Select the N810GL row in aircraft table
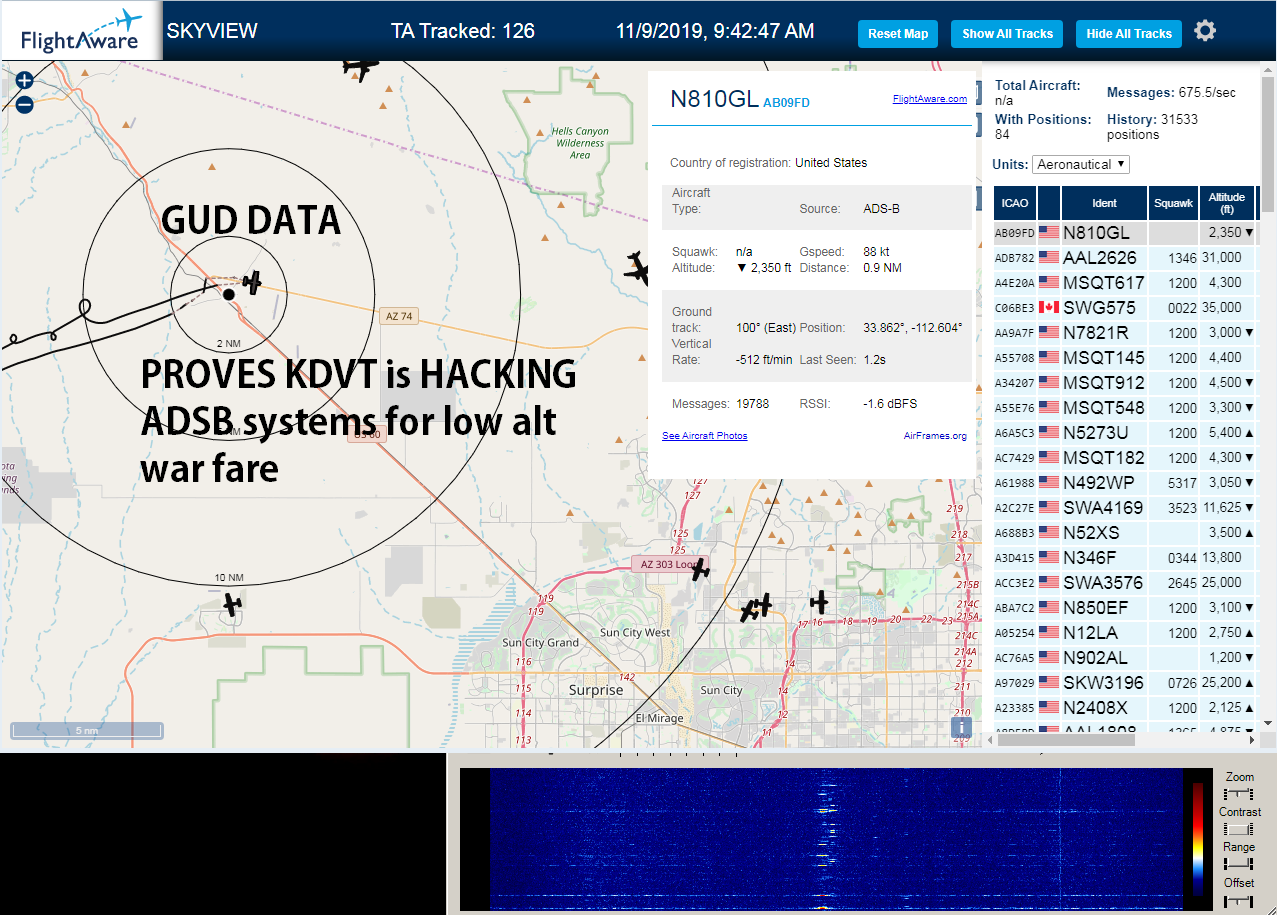1277x915 pixels. click(1125, 233)
